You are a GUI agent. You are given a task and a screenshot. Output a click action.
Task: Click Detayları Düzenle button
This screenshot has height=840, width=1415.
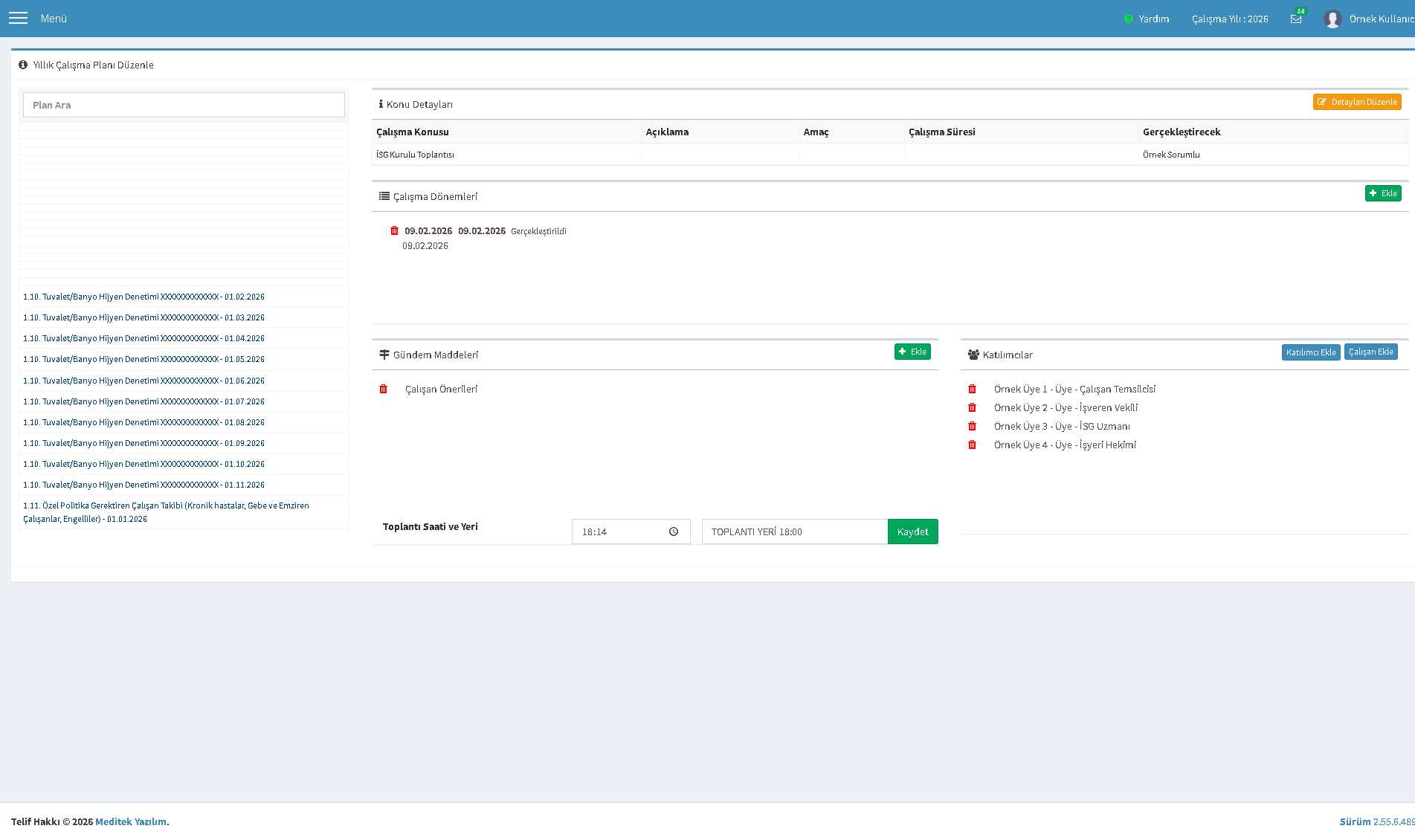1357,102
